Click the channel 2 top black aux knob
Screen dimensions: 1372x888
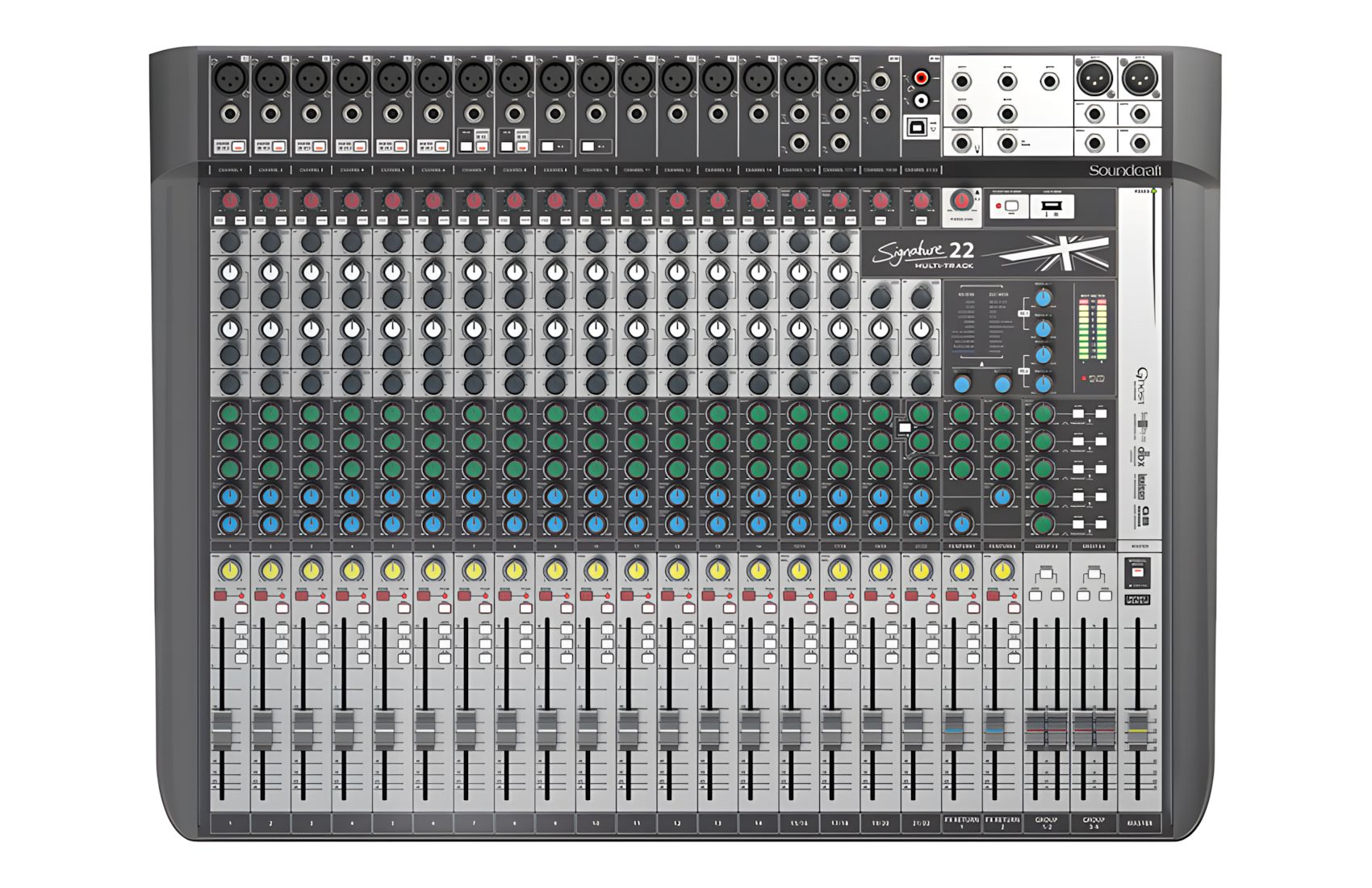270,241
